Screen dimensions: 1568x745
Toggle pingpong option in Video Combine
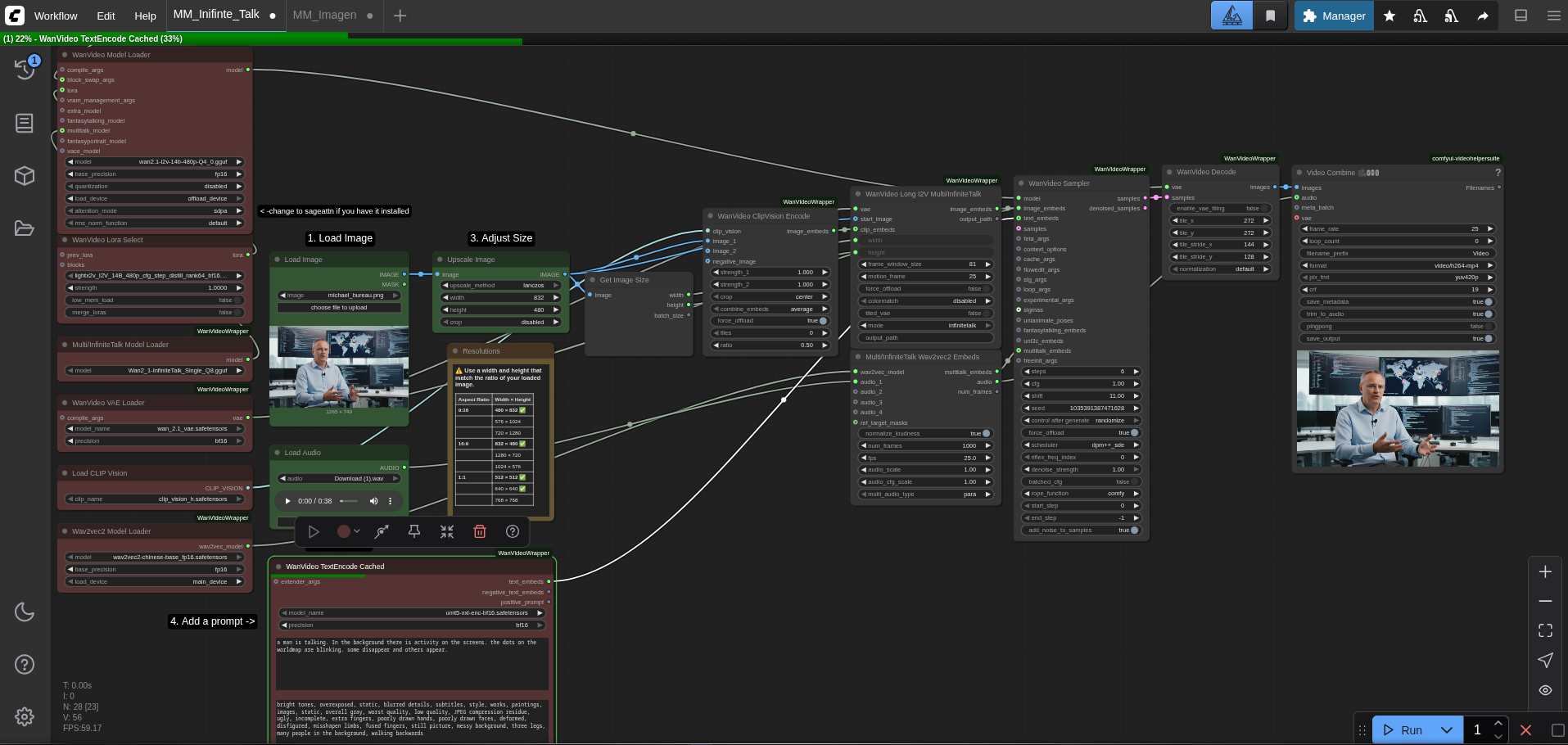1487,327
